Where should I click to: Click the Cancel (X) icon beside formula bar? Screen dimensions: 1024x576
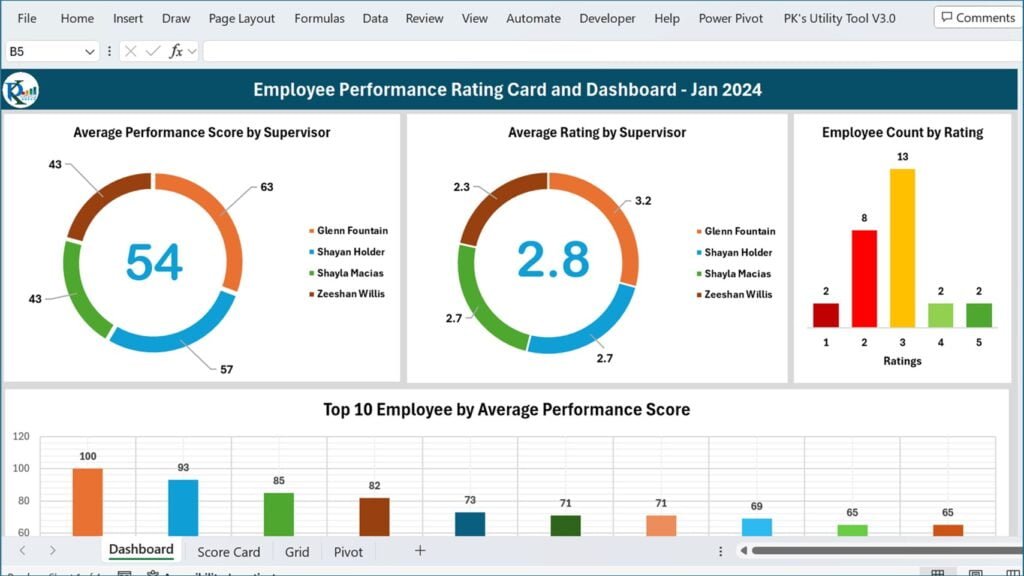131,51
